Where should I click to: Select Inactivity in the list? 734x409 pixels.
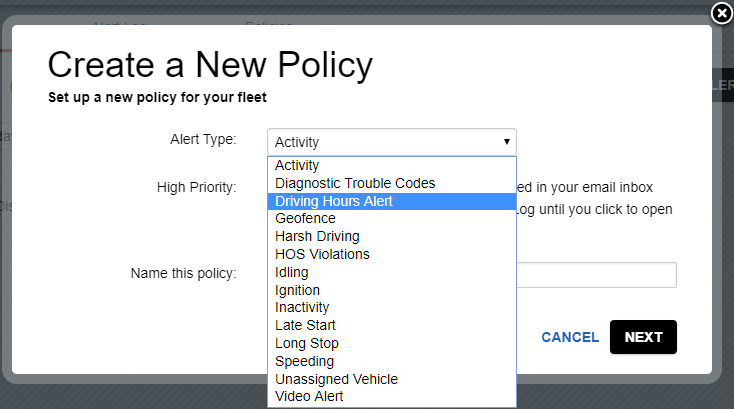[392, 307]
